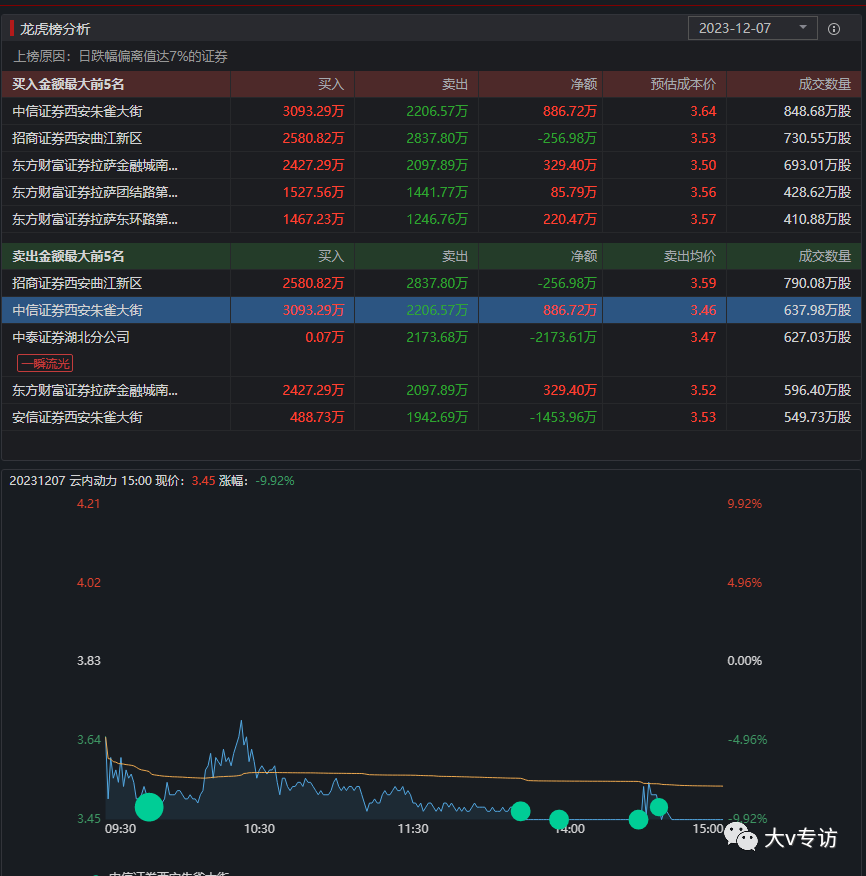Select the 中泰证券湖北分公司 row

431,350
